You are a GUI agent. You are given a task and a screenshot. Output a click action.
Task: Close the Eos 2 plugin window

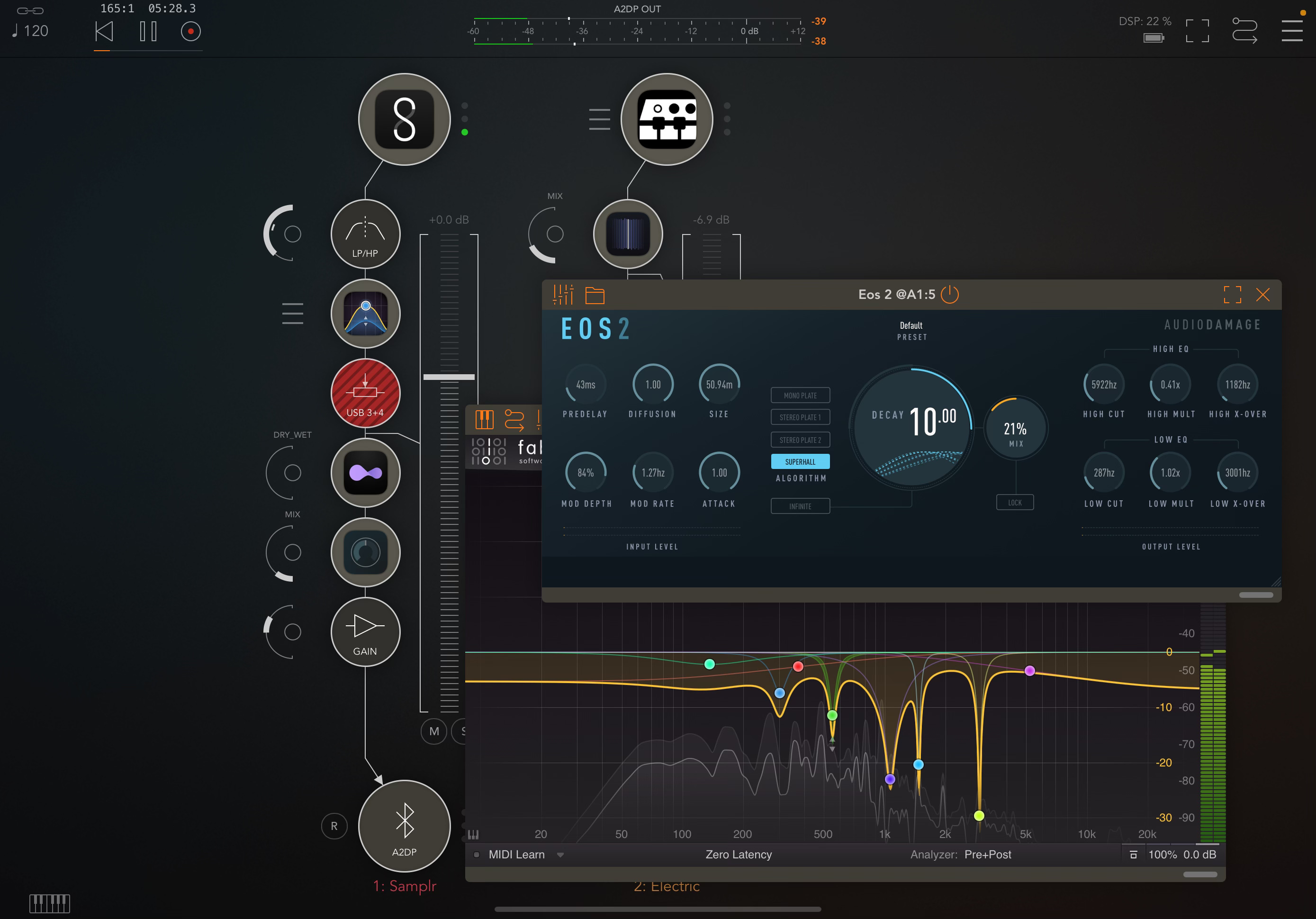tap(1262, 295)
